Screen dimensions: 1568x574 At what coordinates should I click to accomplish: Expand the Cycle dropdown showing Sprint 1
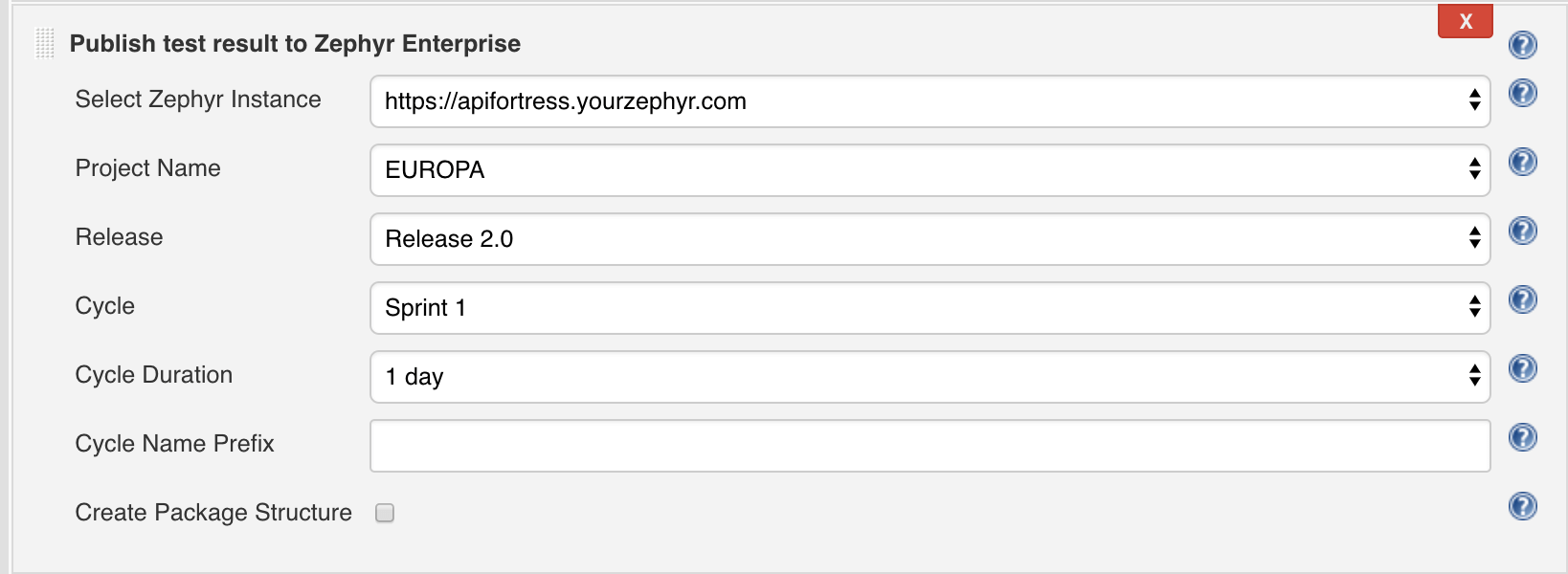click(930, 308)
